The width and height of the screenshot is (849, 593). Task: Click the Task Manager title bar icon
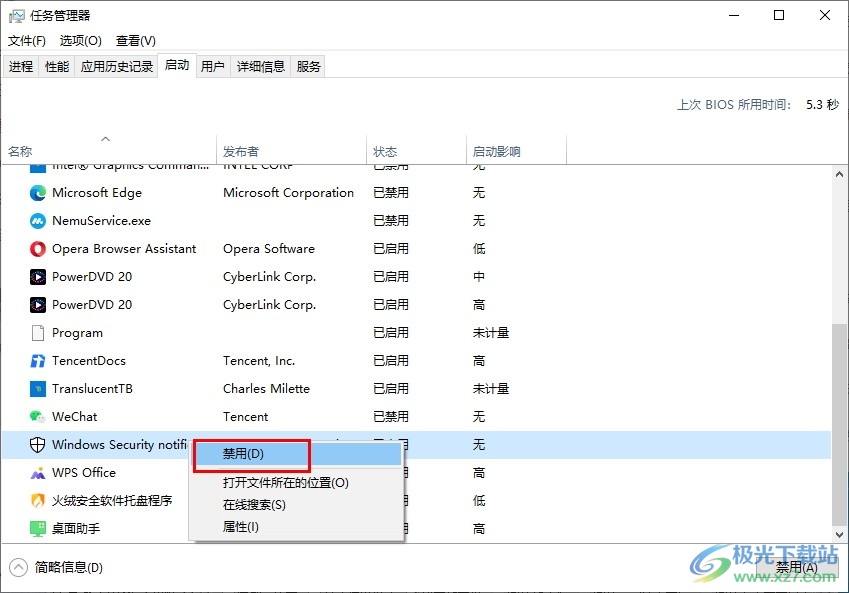click(16, 16)
